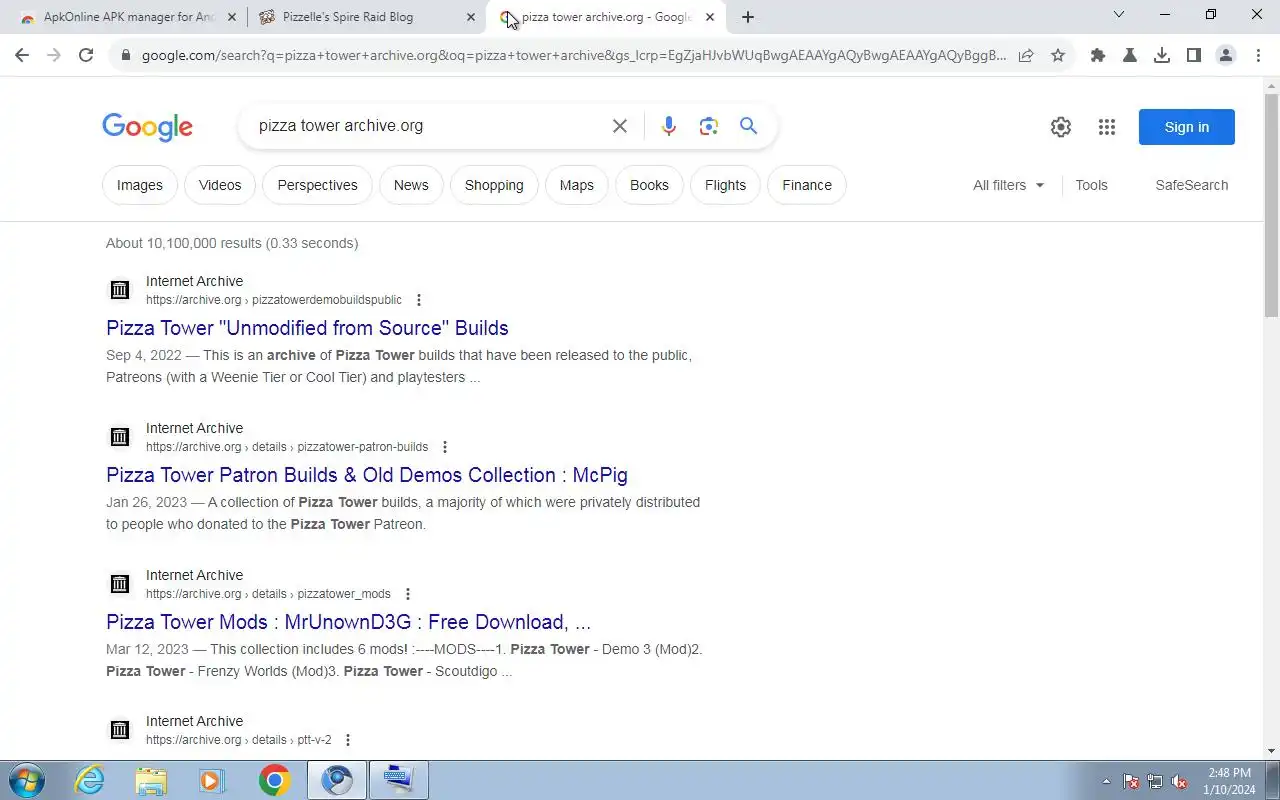Select the Perspectives filter
The width and height of the screenshot is (1280, 800).
coord(317,185)
